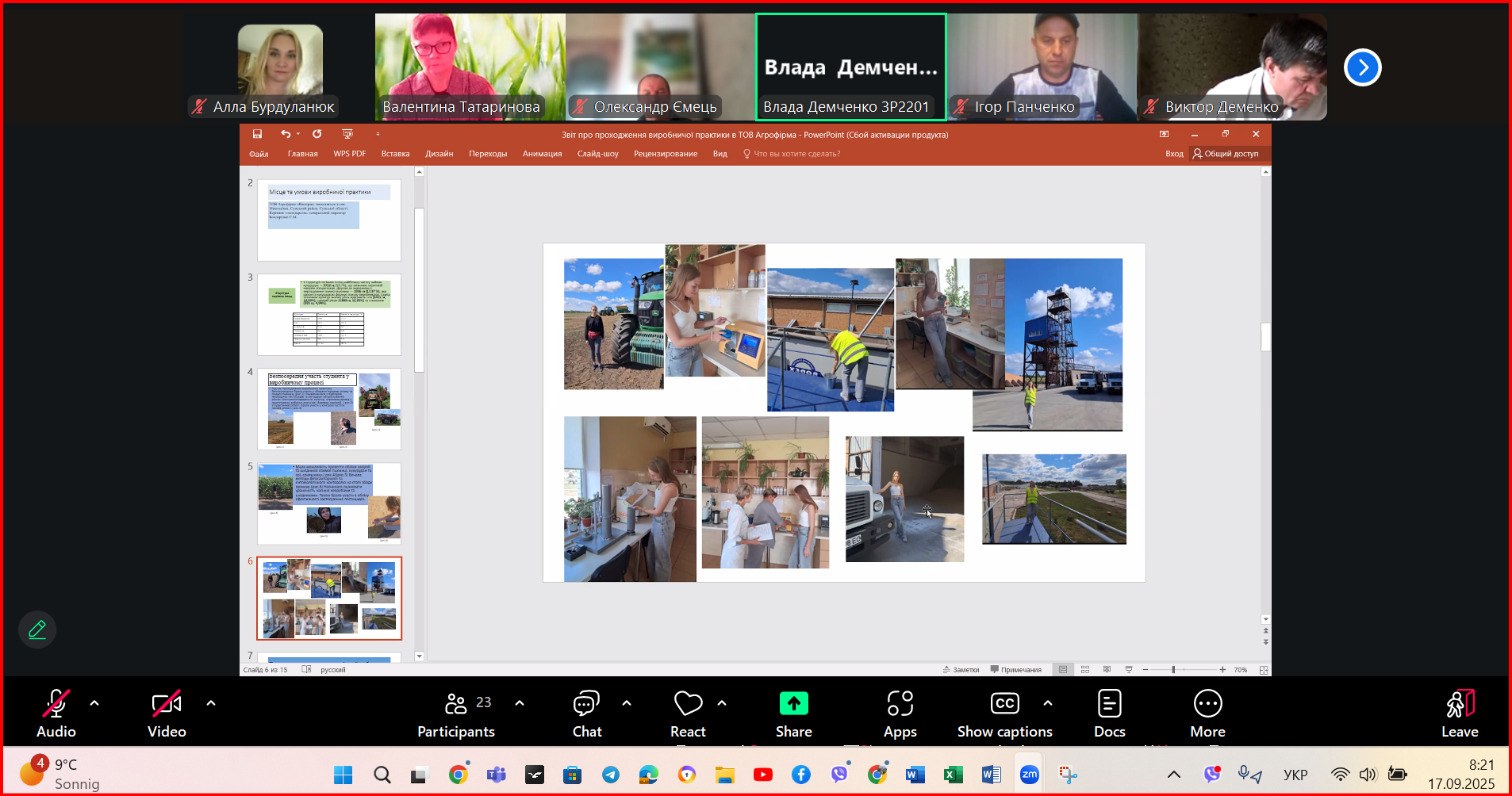
Task: Open the Дизайн ribbon tab
Action: (x=439, y=154)
